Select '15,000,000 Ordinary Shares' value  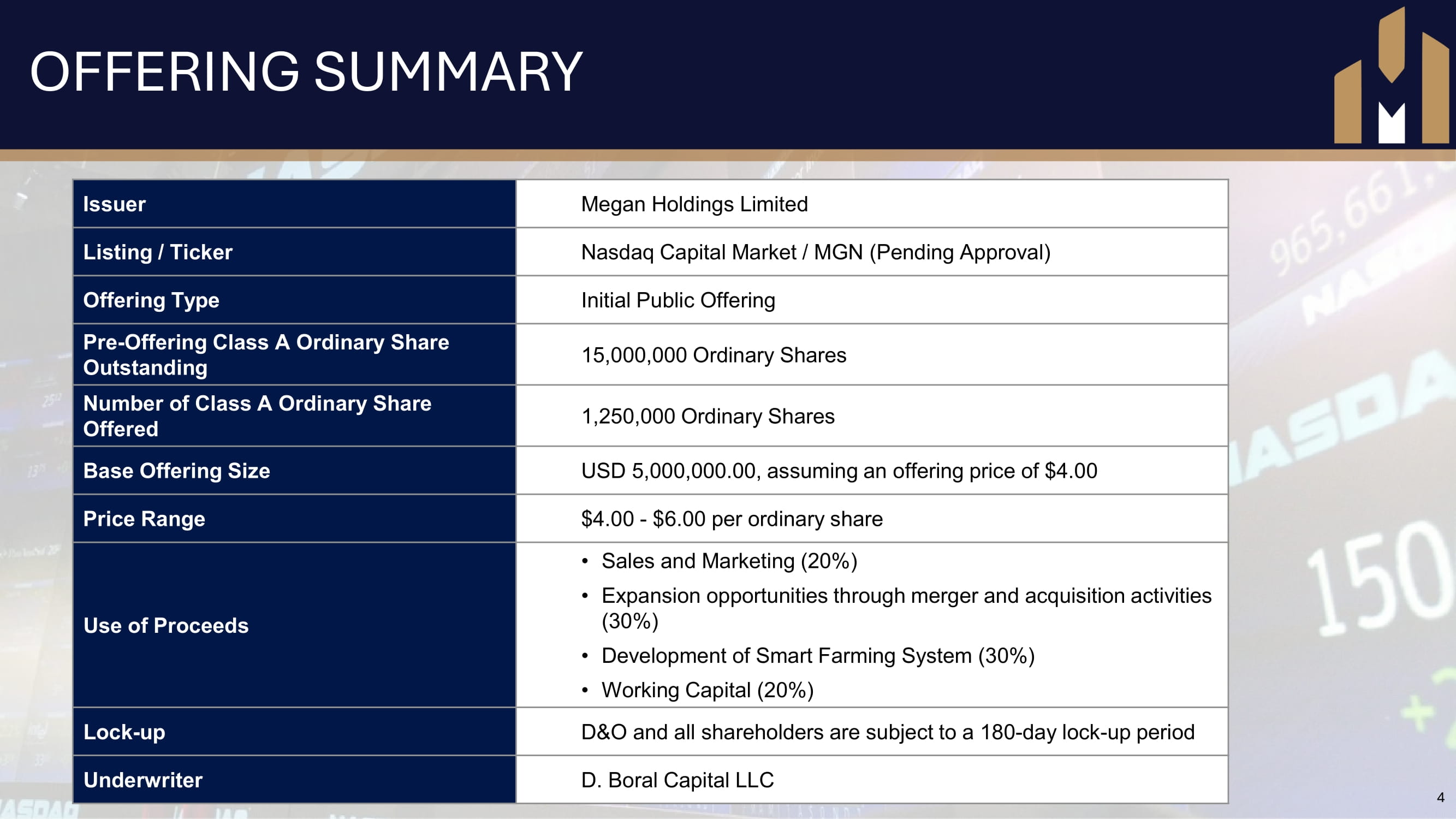click(x=714, y=355)
